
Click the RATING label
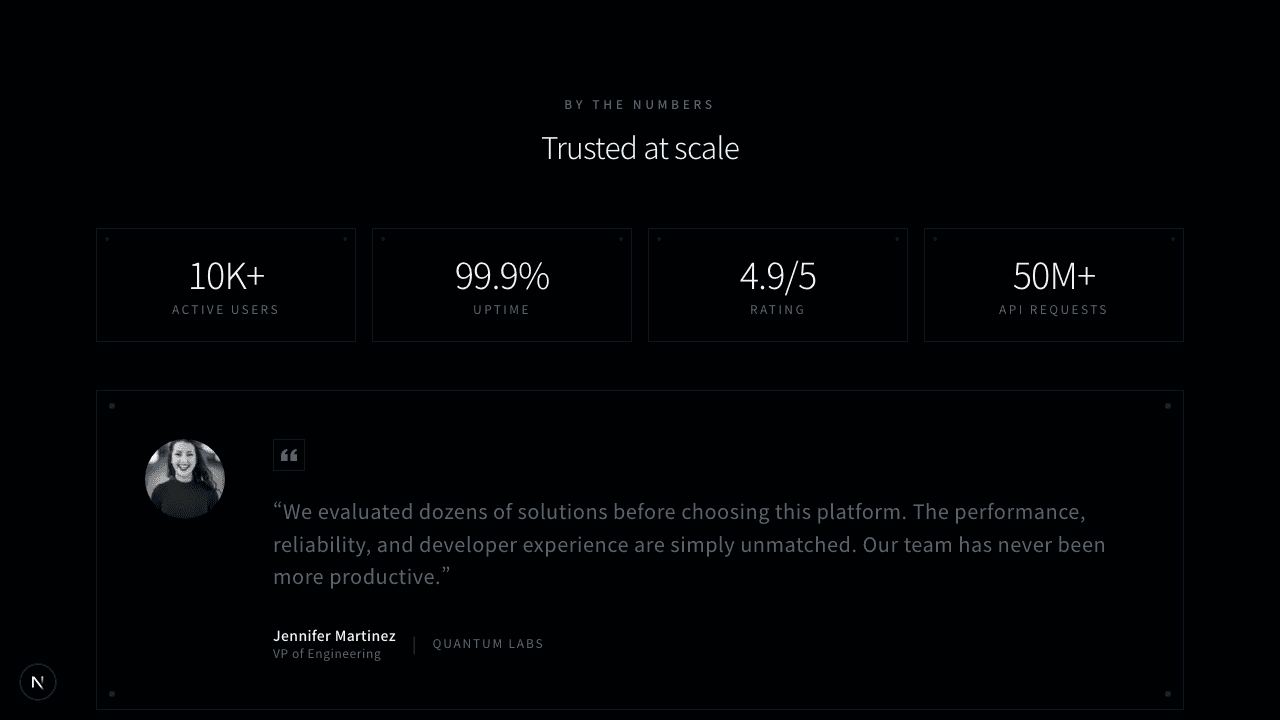coord(778,310)
